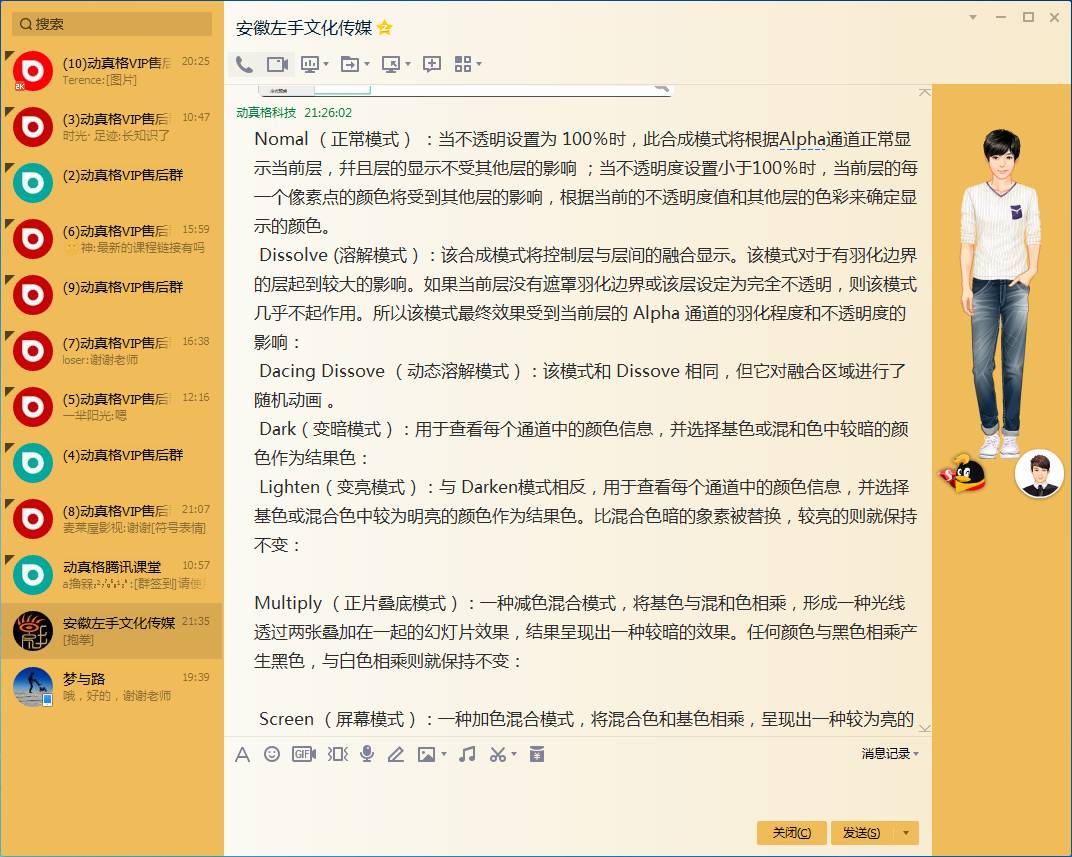Open the (6)动真格VIP售后 conversation
The height and width of the screenshot is (857, 1072).
[112, 239]
